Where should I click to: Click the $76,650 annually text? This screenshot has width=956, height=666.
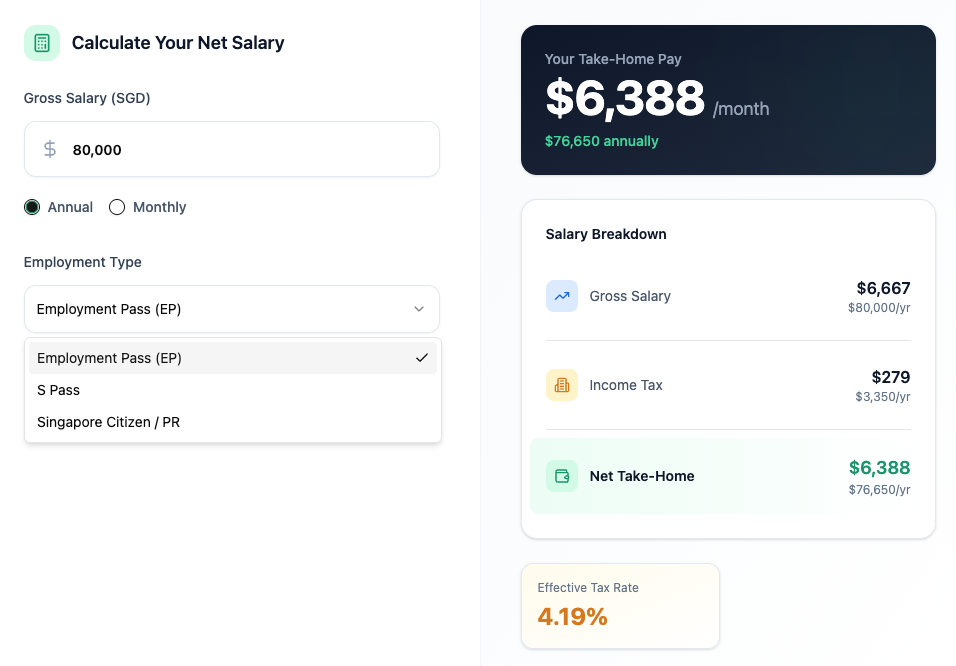pyautogui.click(x=601, y=141)
